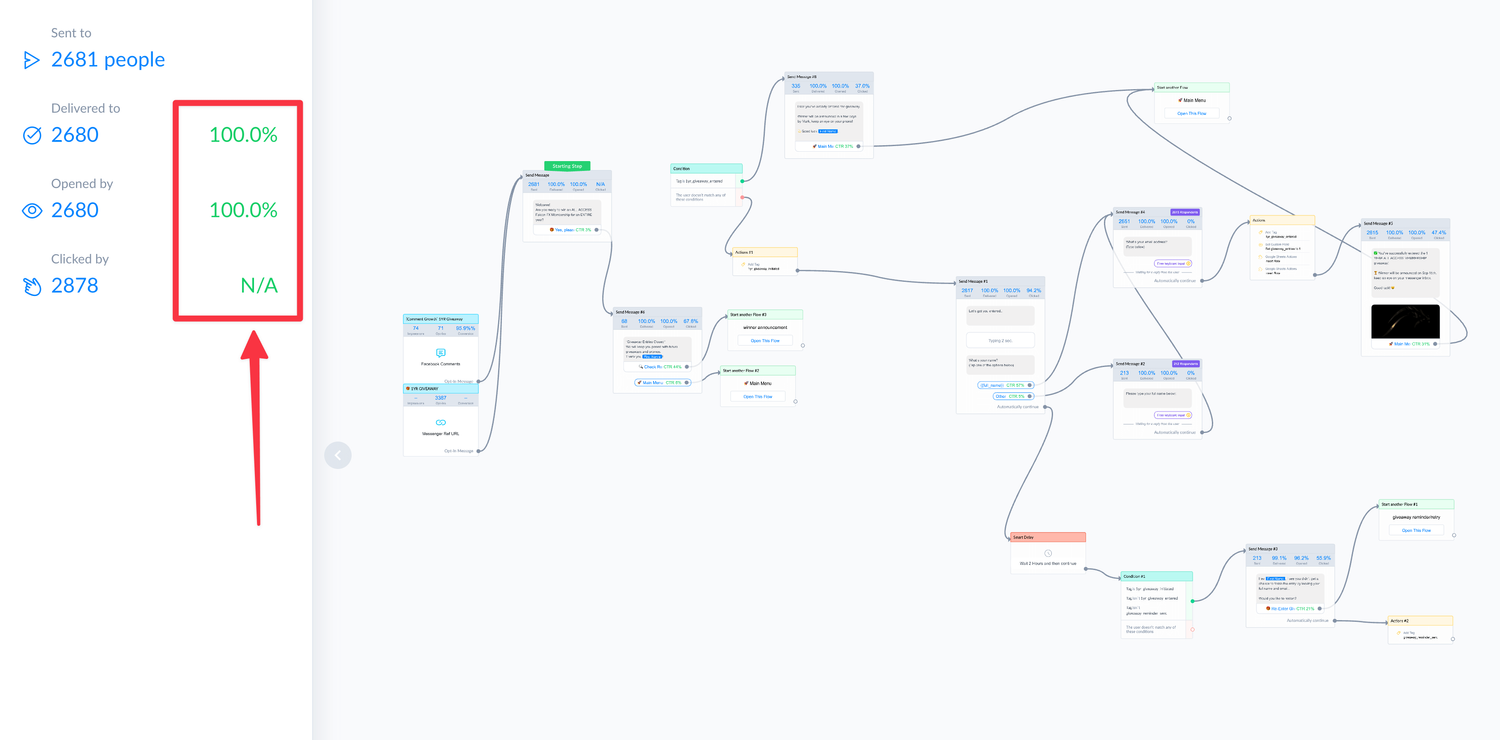Screen dimensions: 1500x740
Task: Open This Flow under winner announcement
Action: (x=764, y=340)
